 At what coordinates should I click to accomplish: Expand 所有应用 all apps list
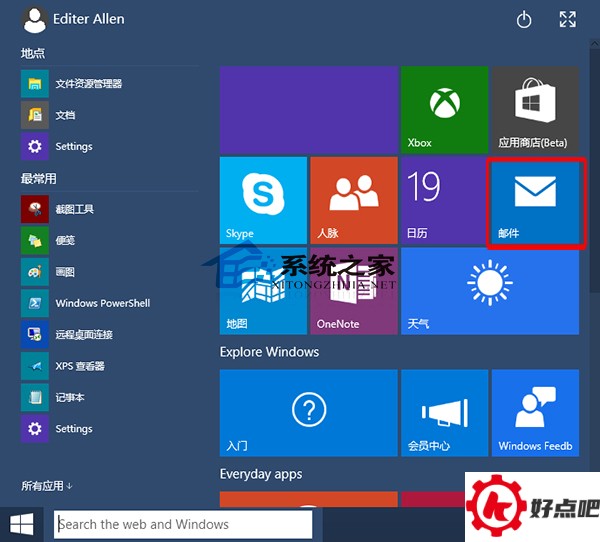tap(47, 486)
